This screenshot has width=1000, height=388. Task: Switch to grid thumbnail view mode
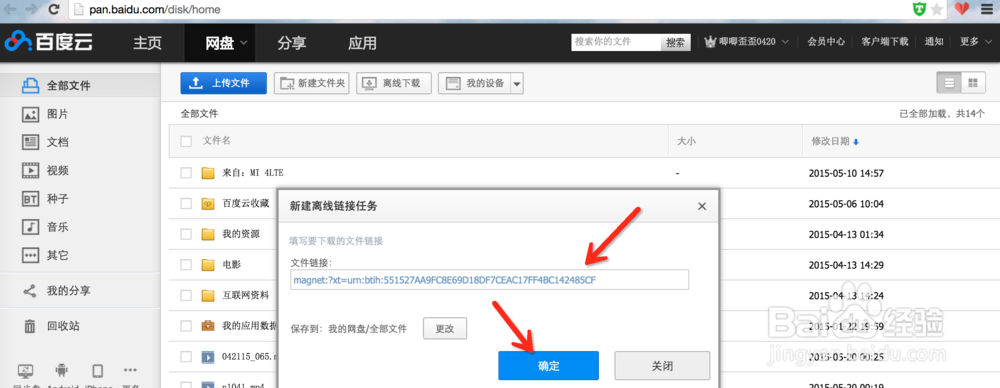click(973, 83)
